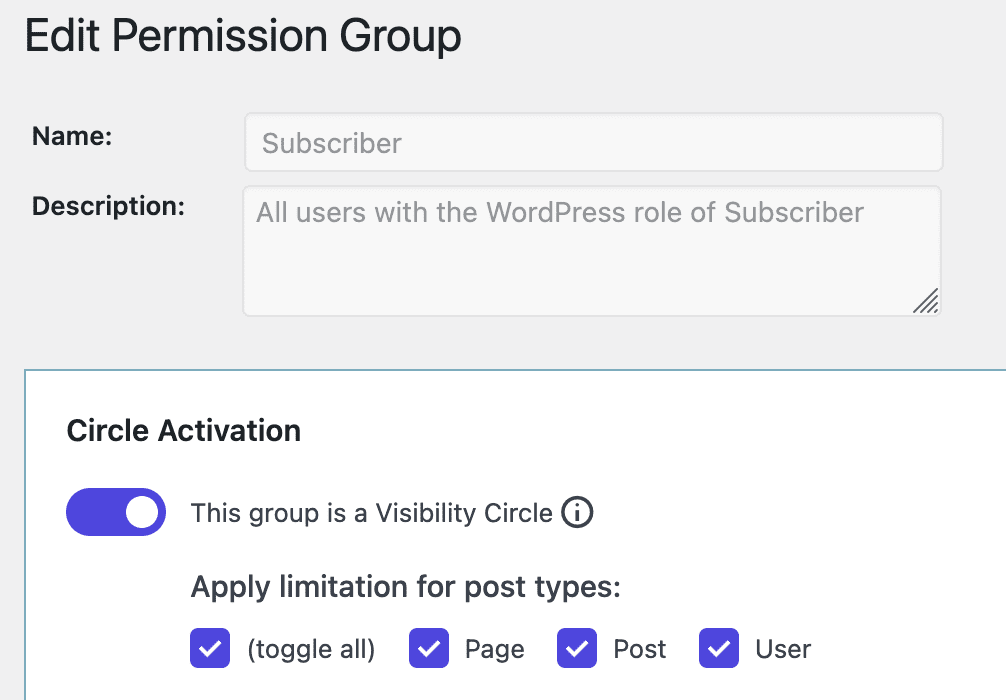Click the "User" label next to its checkbox

coord(783,648)
